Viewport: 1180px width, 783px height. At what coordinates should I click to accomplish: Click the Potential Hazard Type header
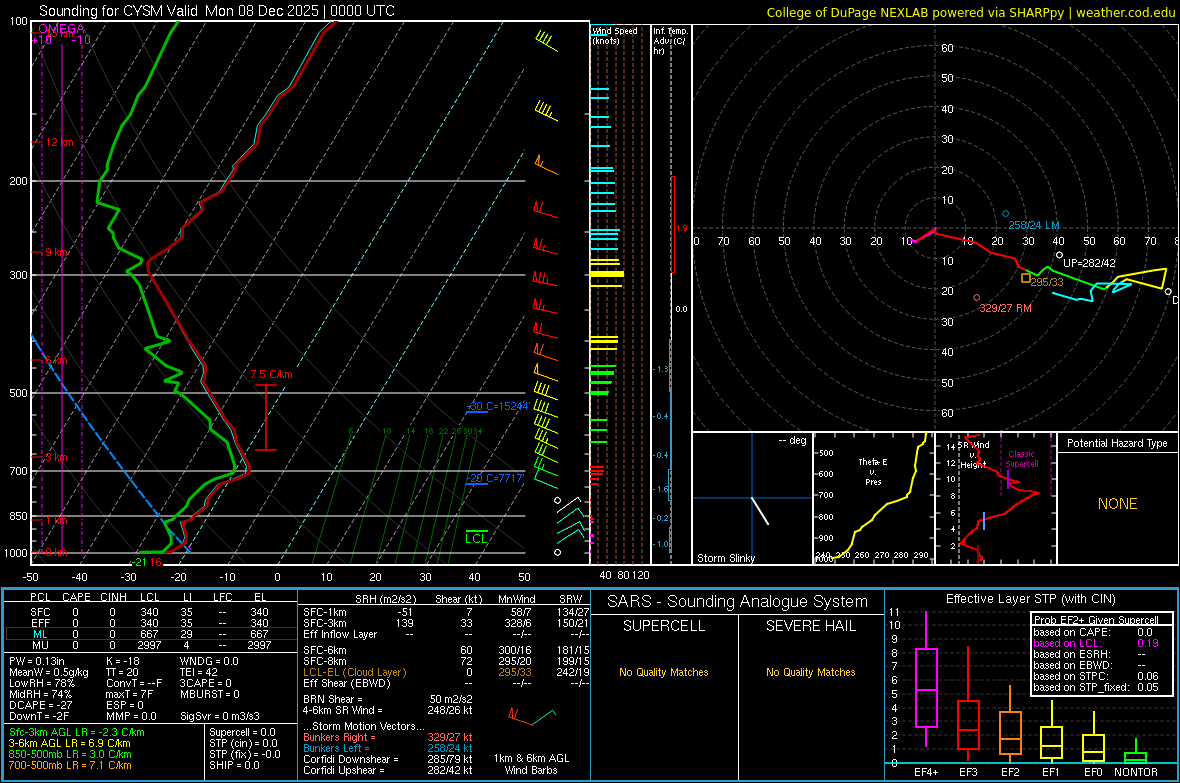pos(1117,443)
